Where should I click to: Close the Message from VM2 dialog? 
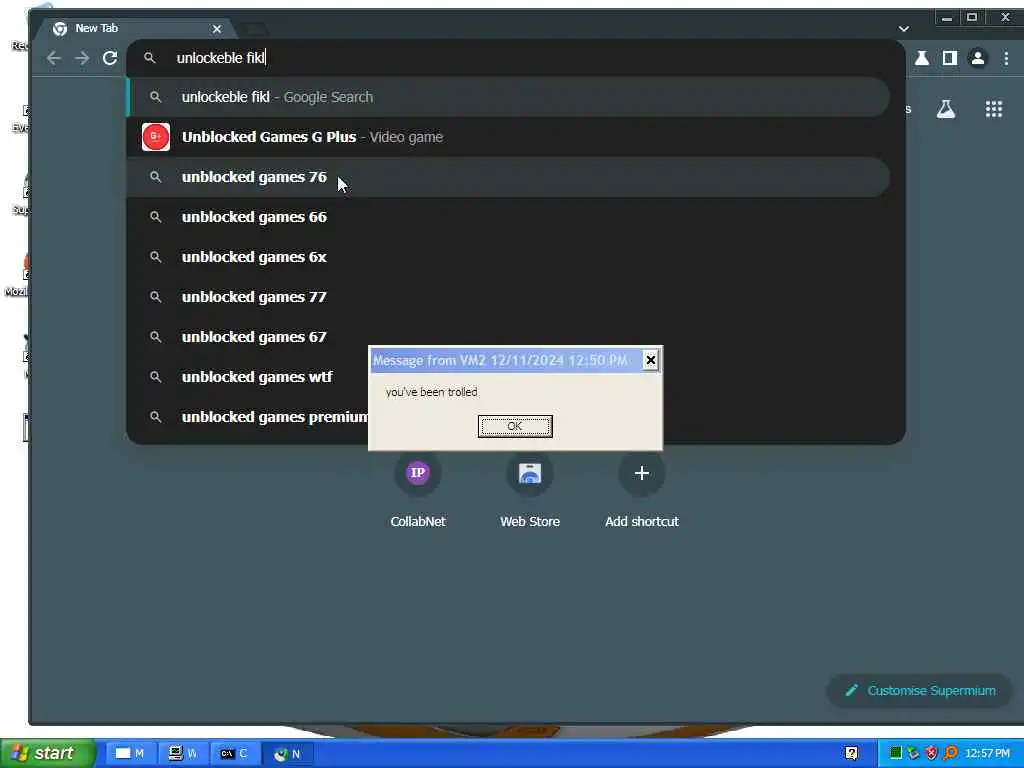tap(650, 360)
